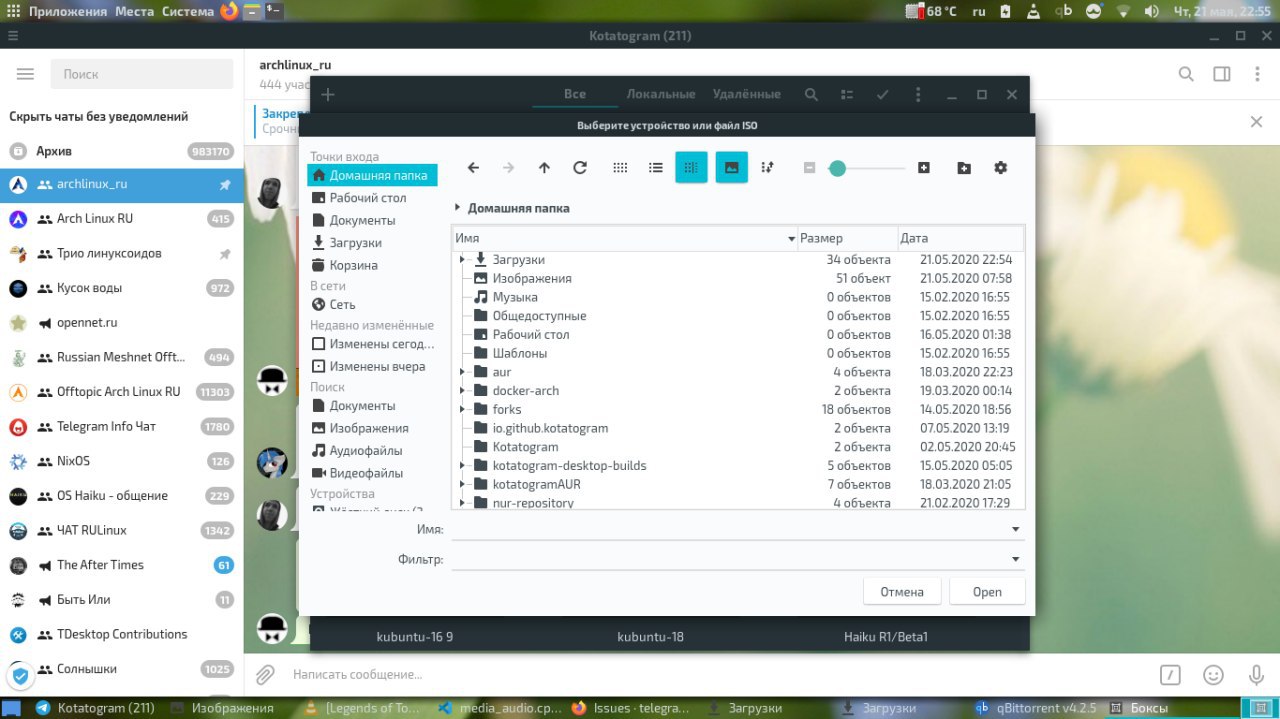Click the selection checkmark in Boxes
Image resolution: width=1280 pixels, height=719 pixels.
(x=882, y=94)
